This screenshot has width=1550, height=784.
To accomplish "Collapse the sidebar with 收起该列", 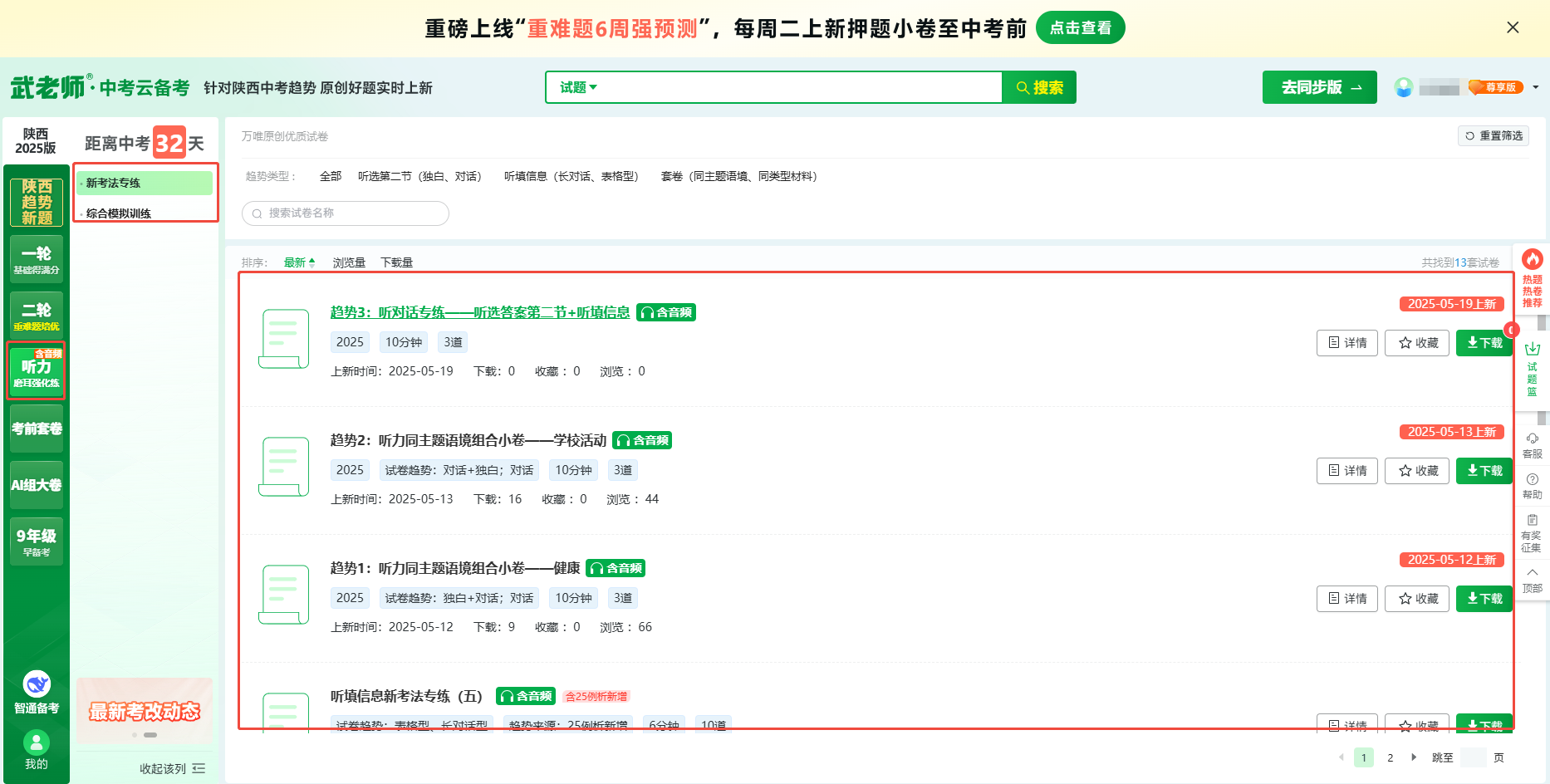I will click(x=172, y=769).
